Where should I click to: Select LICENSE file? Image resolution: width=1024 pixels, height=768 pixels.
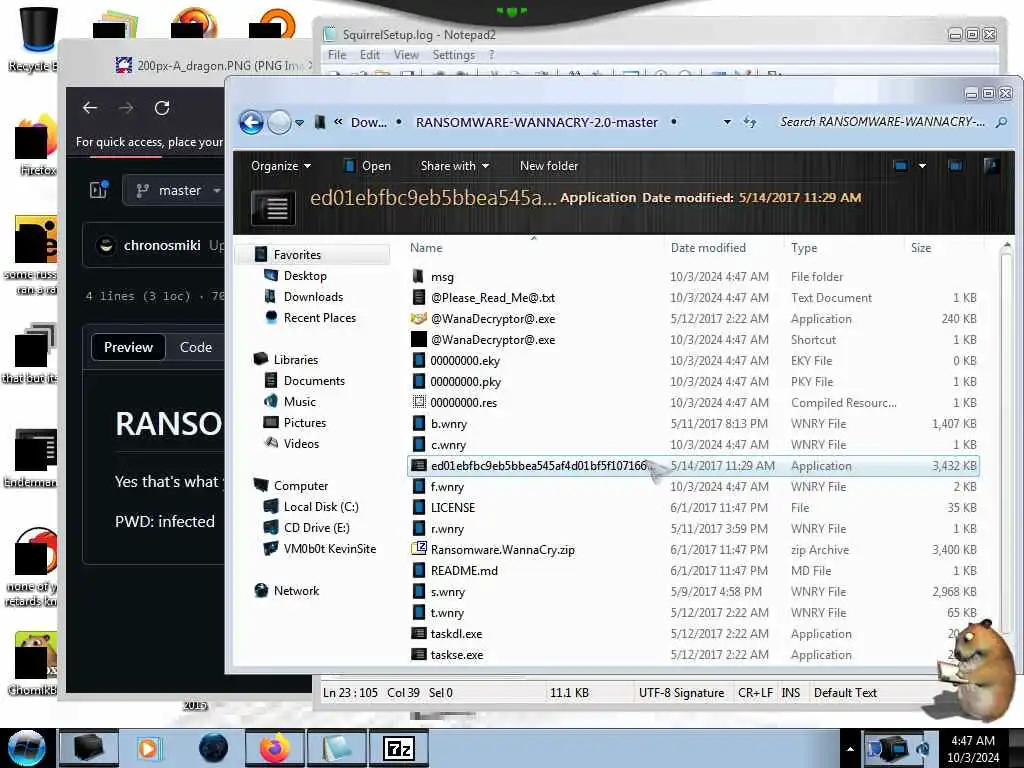coord(453,507)
